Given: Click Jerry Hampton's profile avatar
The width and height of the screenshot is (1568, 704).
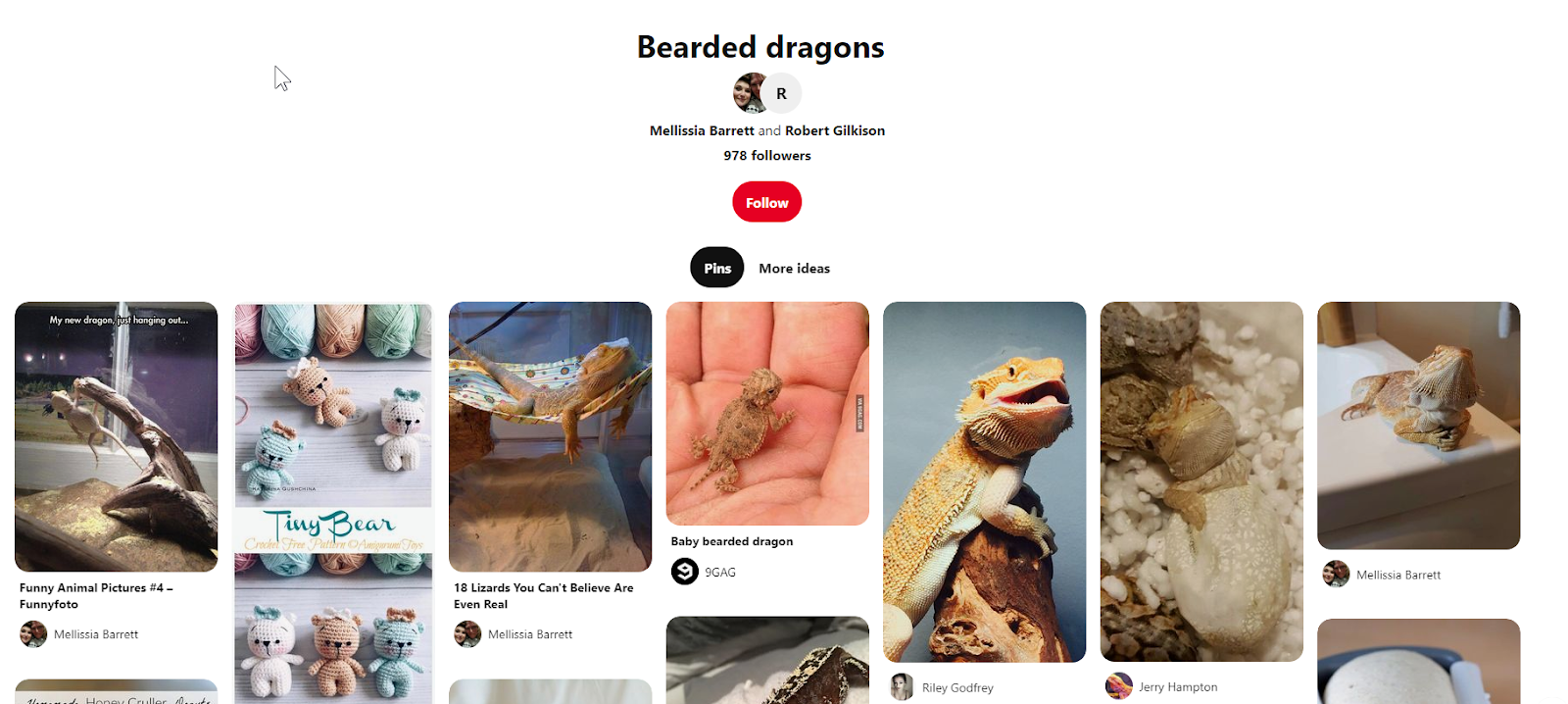Looking at the screenshot, I should (1118, 686).
